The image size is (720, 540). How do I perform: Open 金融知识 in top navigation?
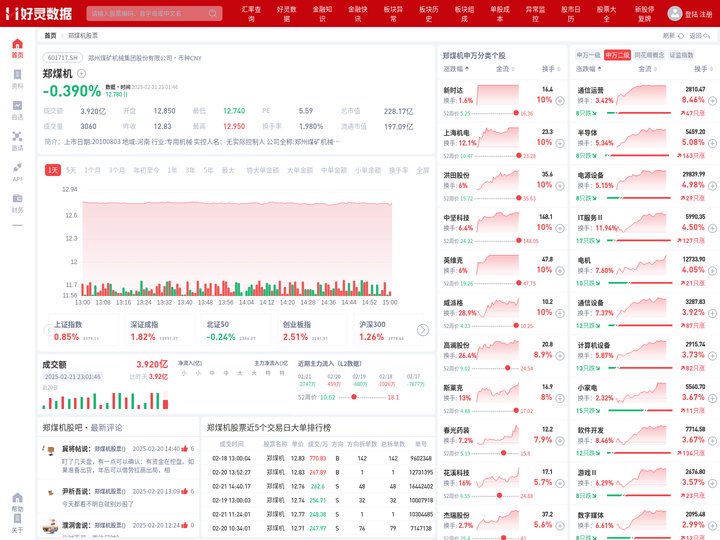[x=322, y=14]
